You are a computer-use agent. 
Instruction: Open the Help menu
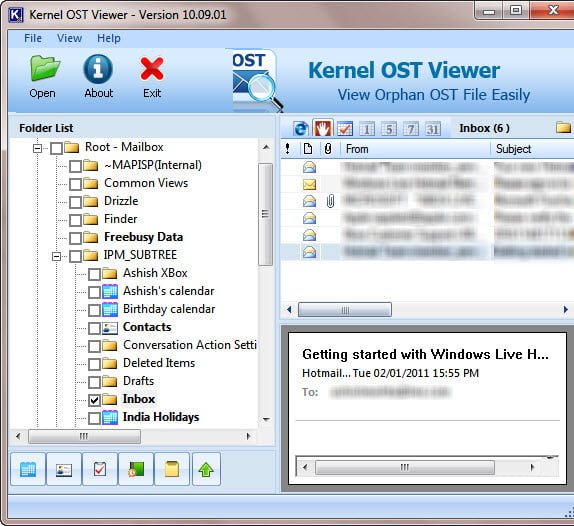(x=109, y=38)
